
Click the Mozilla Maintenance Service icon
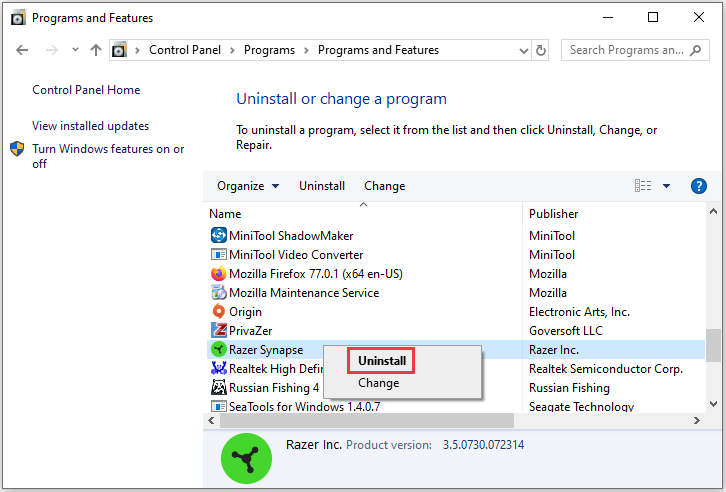[x=219, y=293]
